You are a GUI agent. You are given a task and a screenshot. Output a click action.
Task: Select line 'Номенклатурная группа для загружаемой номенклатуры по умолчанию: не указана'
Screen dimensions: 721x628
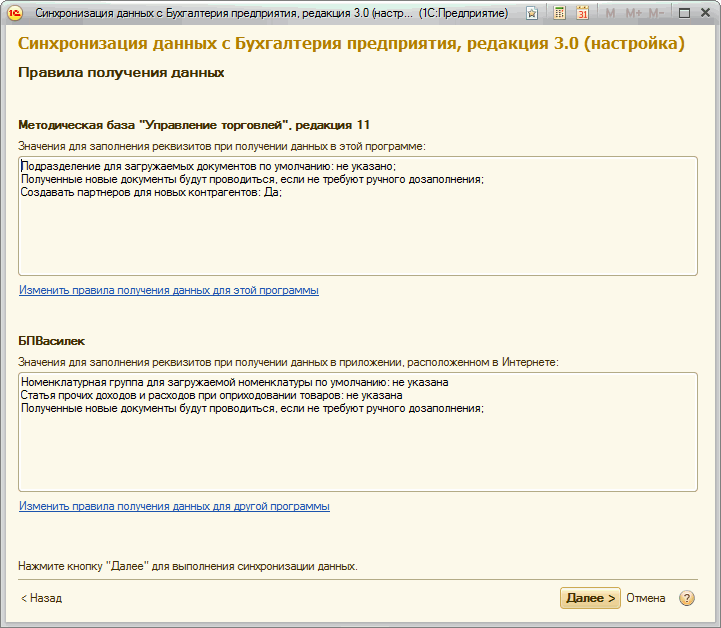coord(235,382)
